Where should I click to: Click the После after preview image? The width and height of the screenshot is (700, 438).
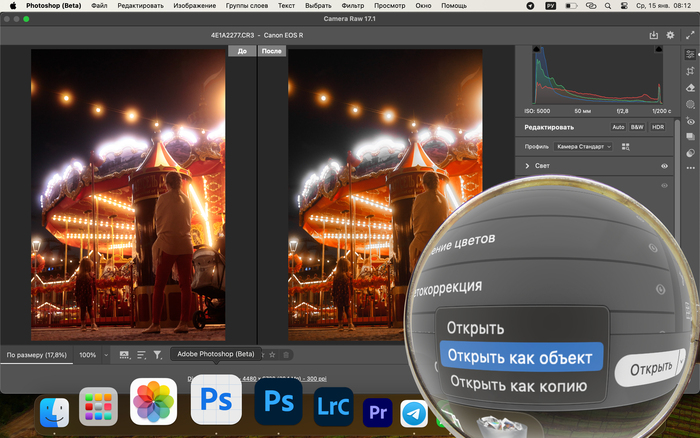[x=385, y=195]
